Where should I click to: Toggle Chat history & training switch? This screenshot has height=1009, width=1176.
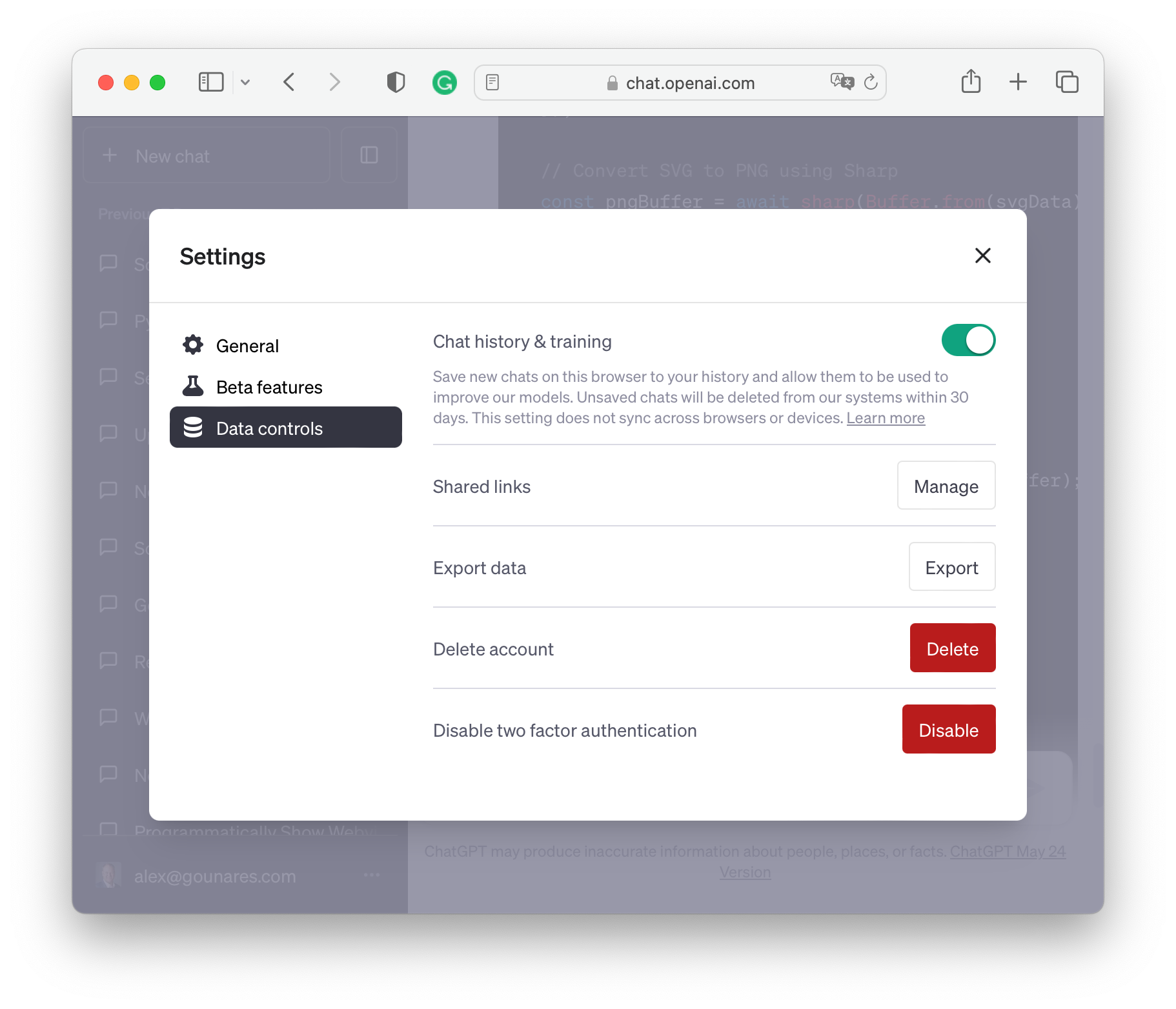(968, 340)
